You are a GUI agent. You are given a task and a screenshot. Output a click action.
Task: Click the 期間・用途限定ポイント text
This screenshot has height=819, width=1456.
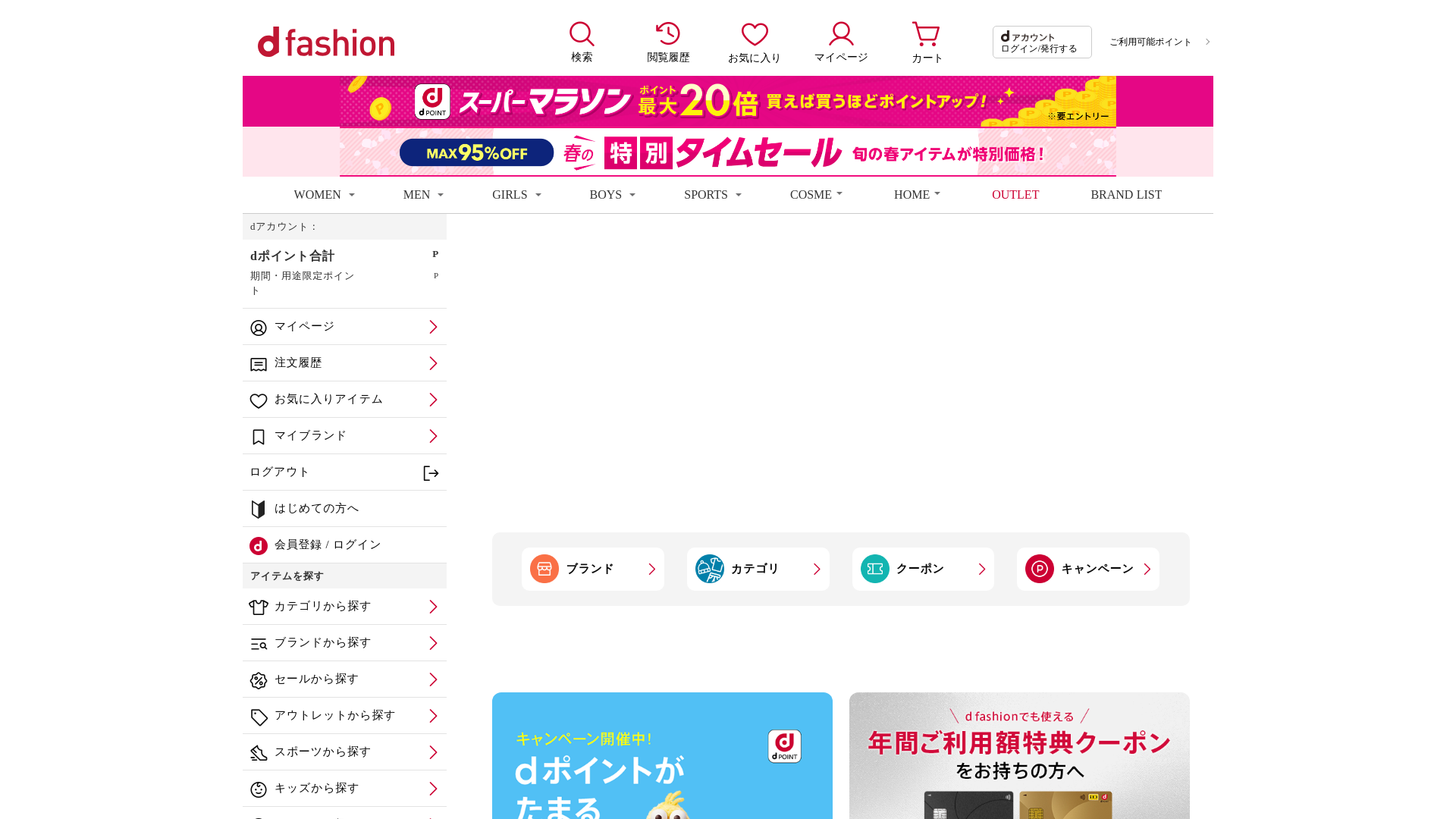click(x=302, y=283)
